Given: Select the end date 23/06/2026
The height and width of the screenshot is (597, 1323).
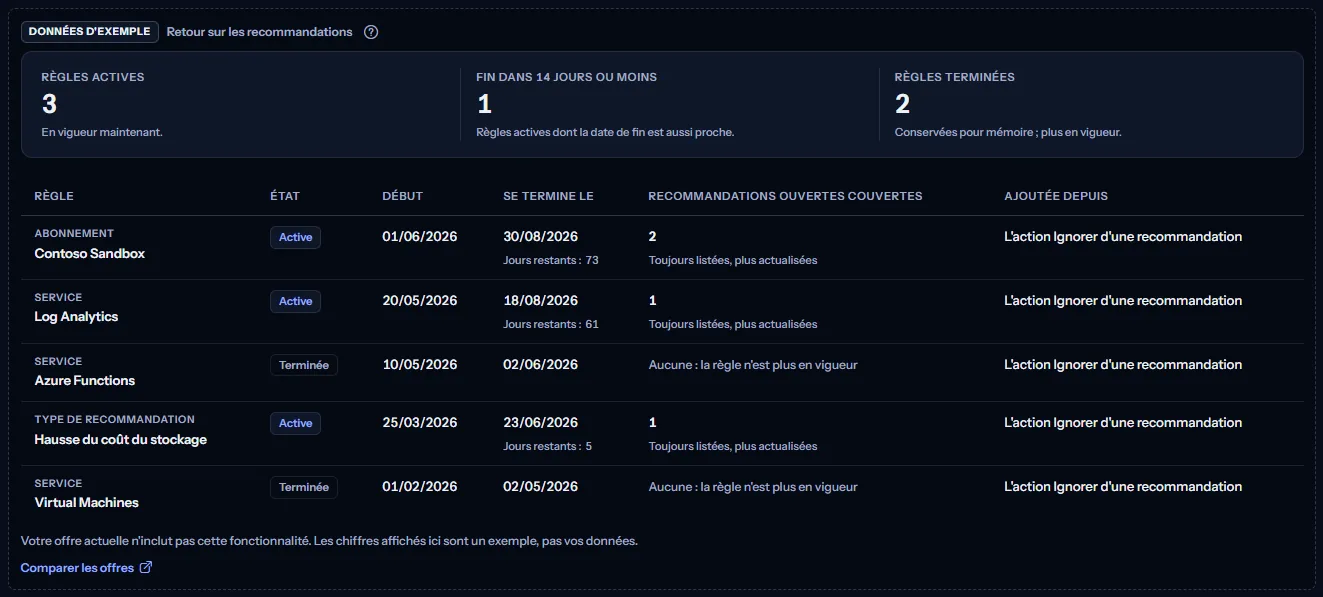Looking at the screenshot, I should tap(541, 423).
